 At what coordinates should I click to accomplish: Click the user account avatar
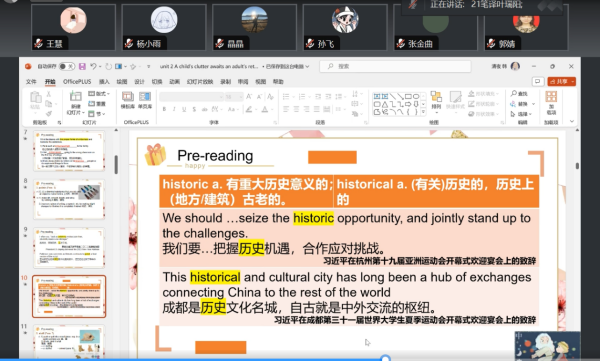click(x=515, y=66)
